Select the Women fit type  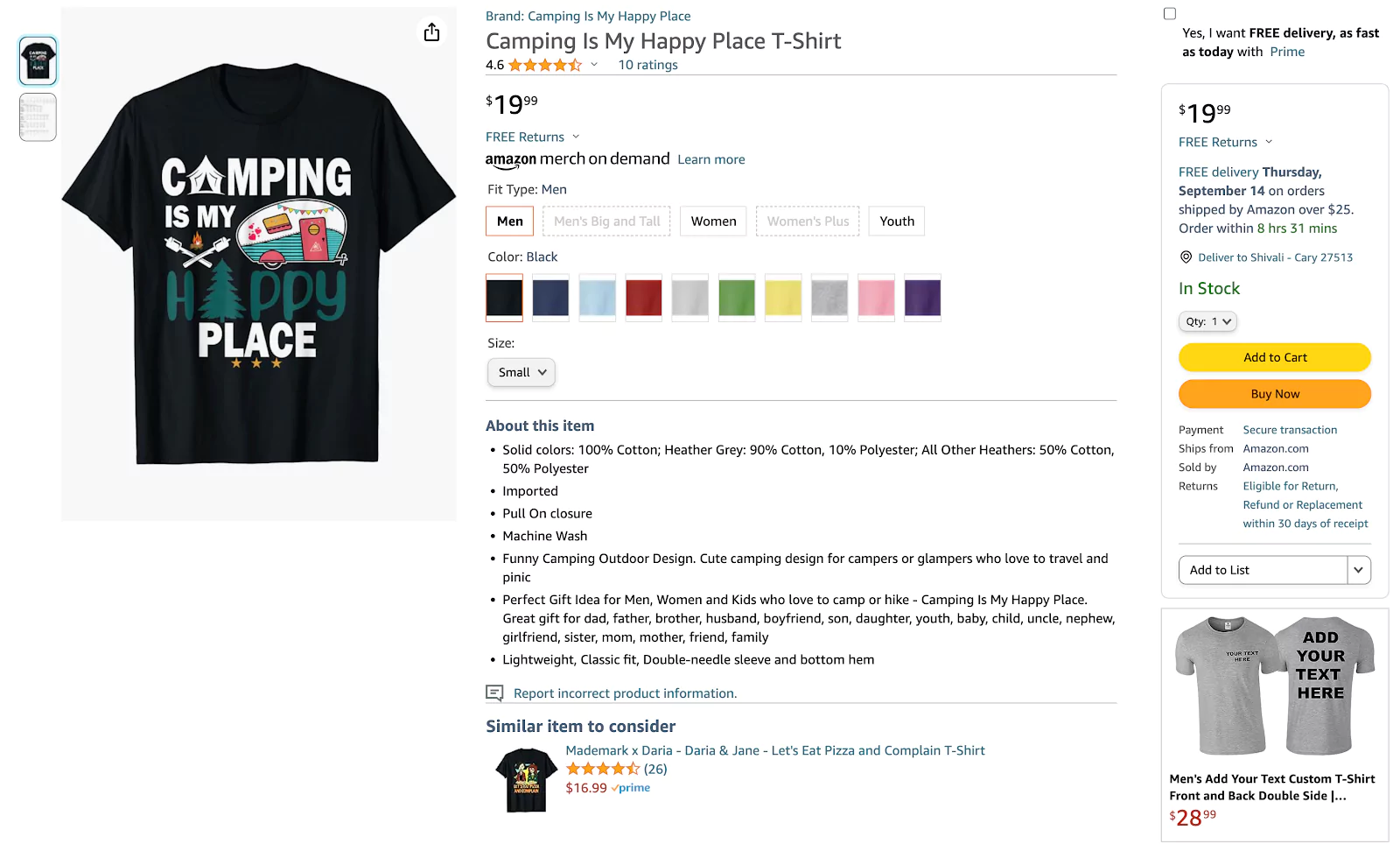[x=712, y=221]
